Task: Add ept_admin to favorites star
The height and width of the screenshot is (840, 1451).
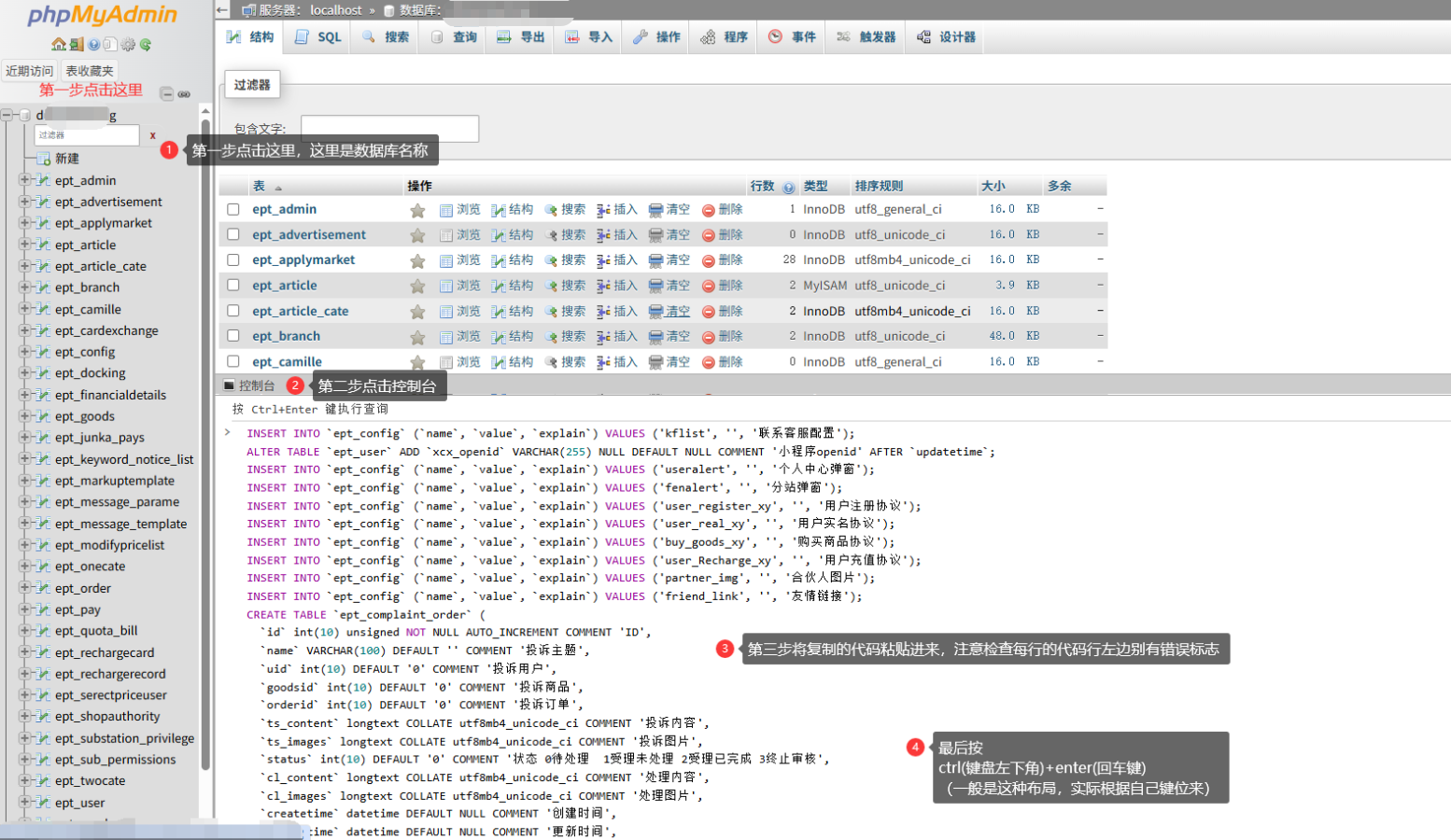Action: point(417,210)
